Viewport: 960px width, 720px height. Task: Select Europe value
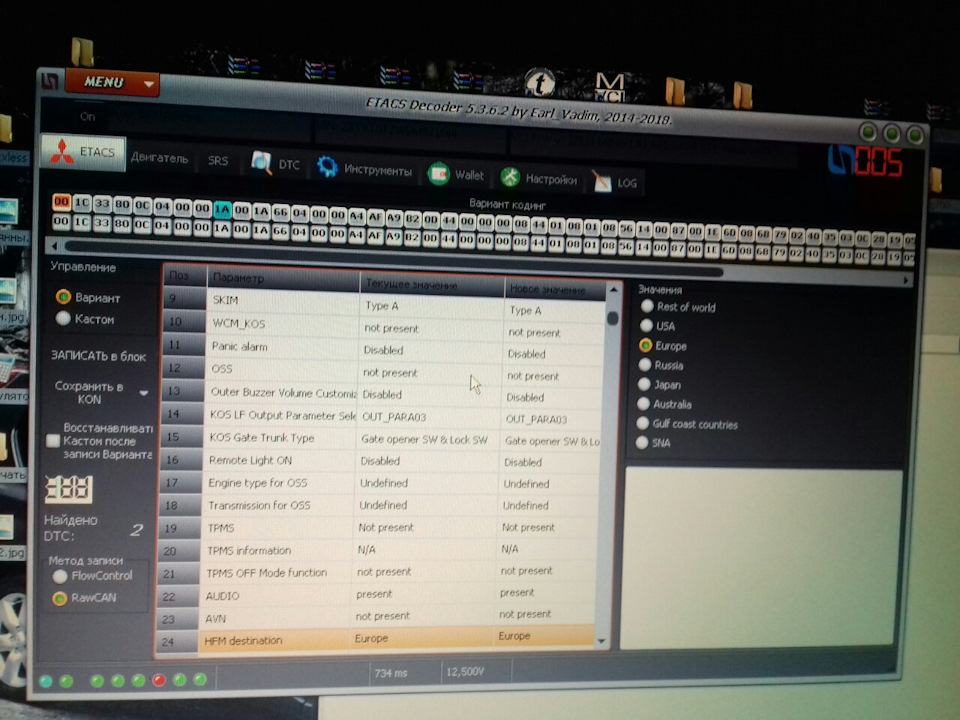pyautogui.click(x=645, y=345)
